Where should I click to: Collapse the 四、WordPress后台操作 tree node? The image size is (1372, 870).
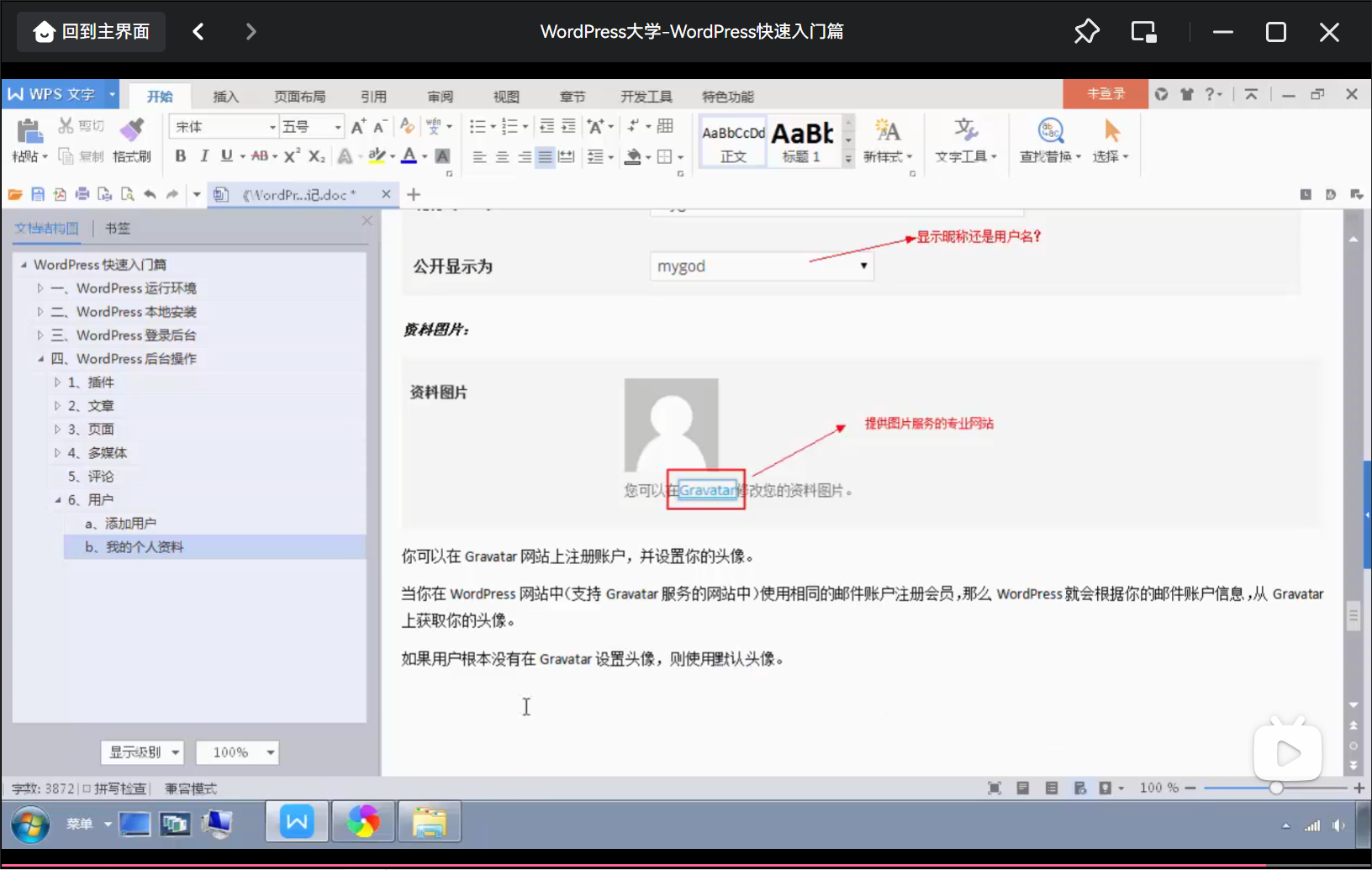pyautogui.click(x=40, y=359)
